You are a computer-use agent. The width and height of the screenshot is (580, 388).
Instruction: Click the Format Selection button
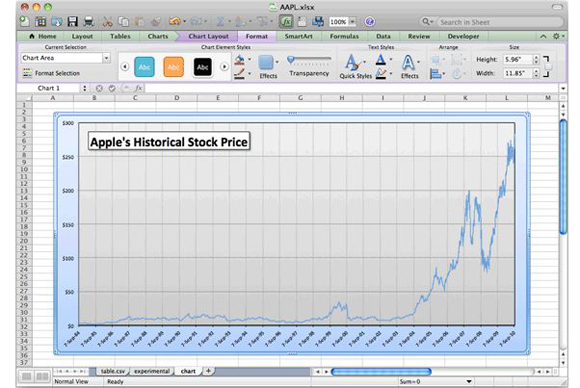(51, 73)
